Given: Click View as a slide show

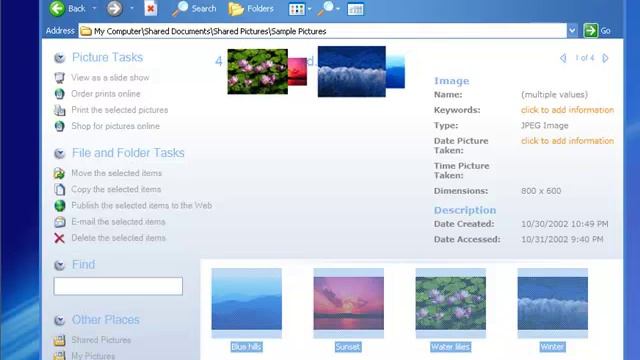Looking at the screenshot, I should (110, 78).
